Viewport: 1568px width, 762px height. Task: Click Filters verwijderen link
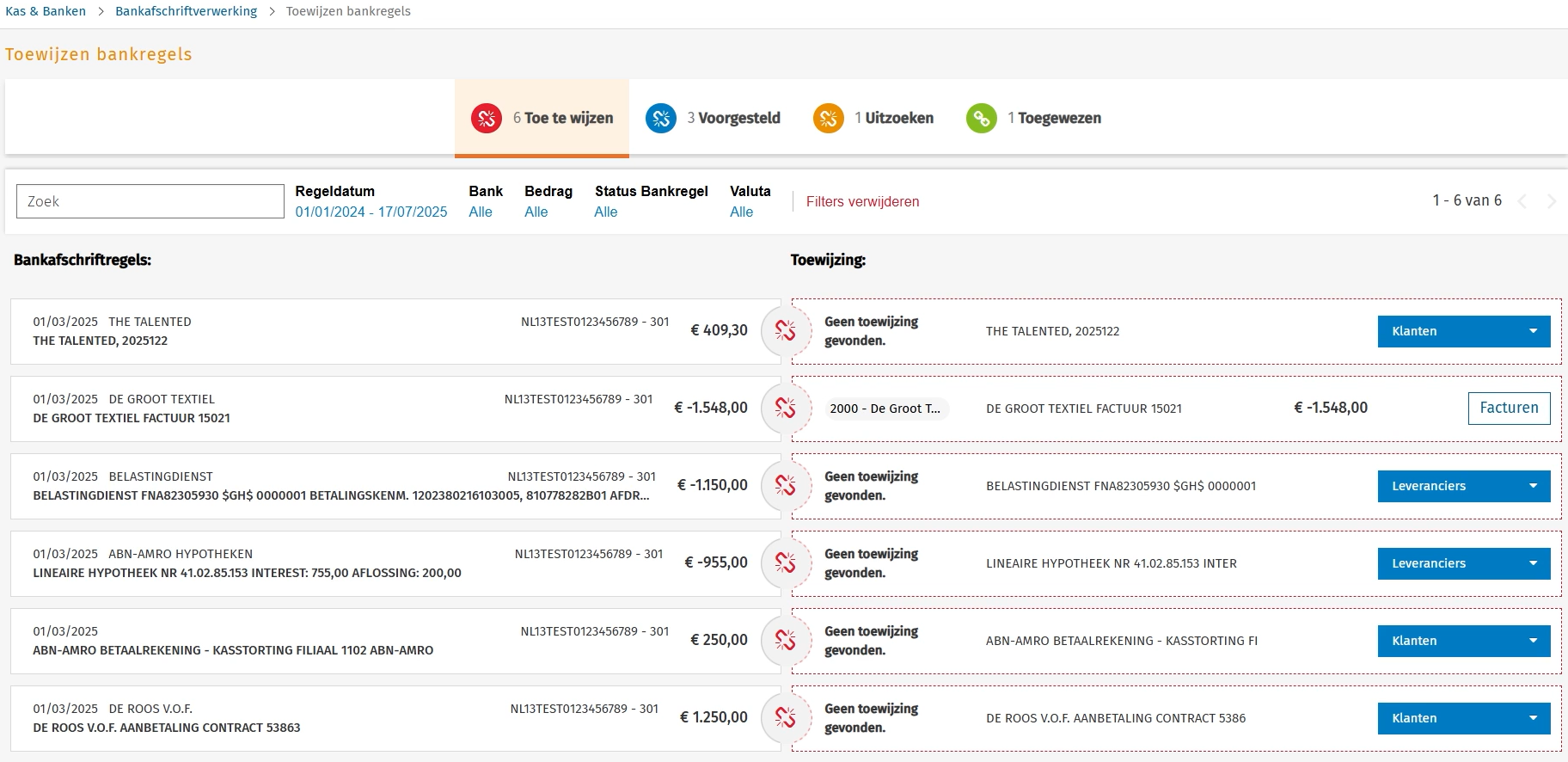coord(862,201)
